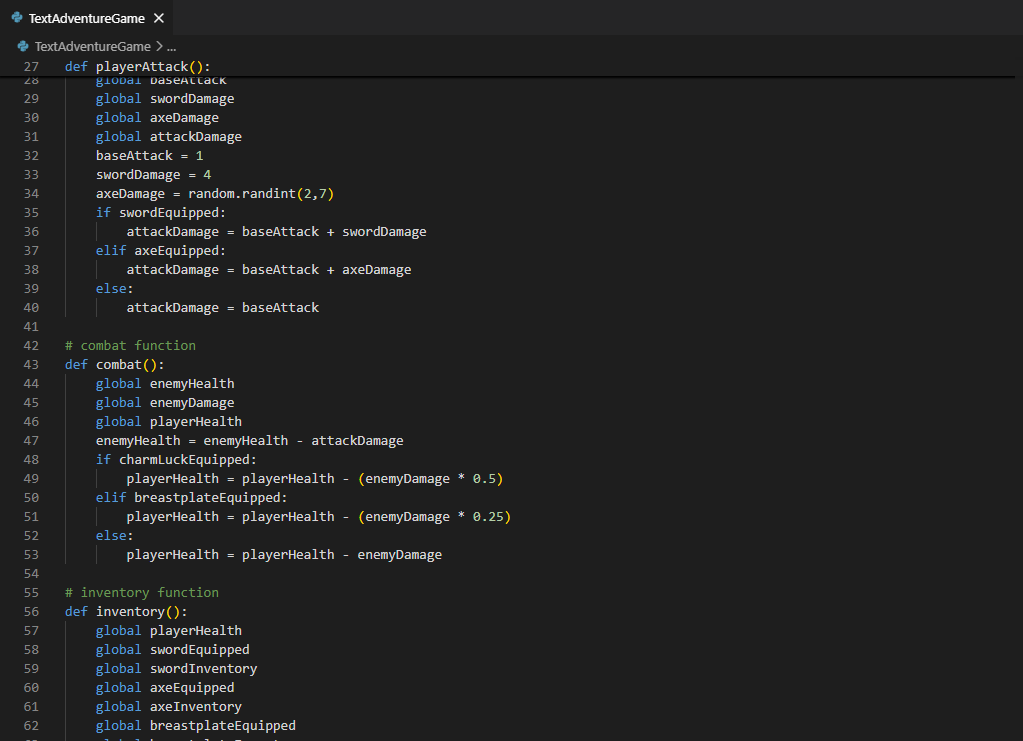Click 'enemyHealth - attackDamage' on line 47
The height and width of the screenshot is (741, 1023).
303,440
